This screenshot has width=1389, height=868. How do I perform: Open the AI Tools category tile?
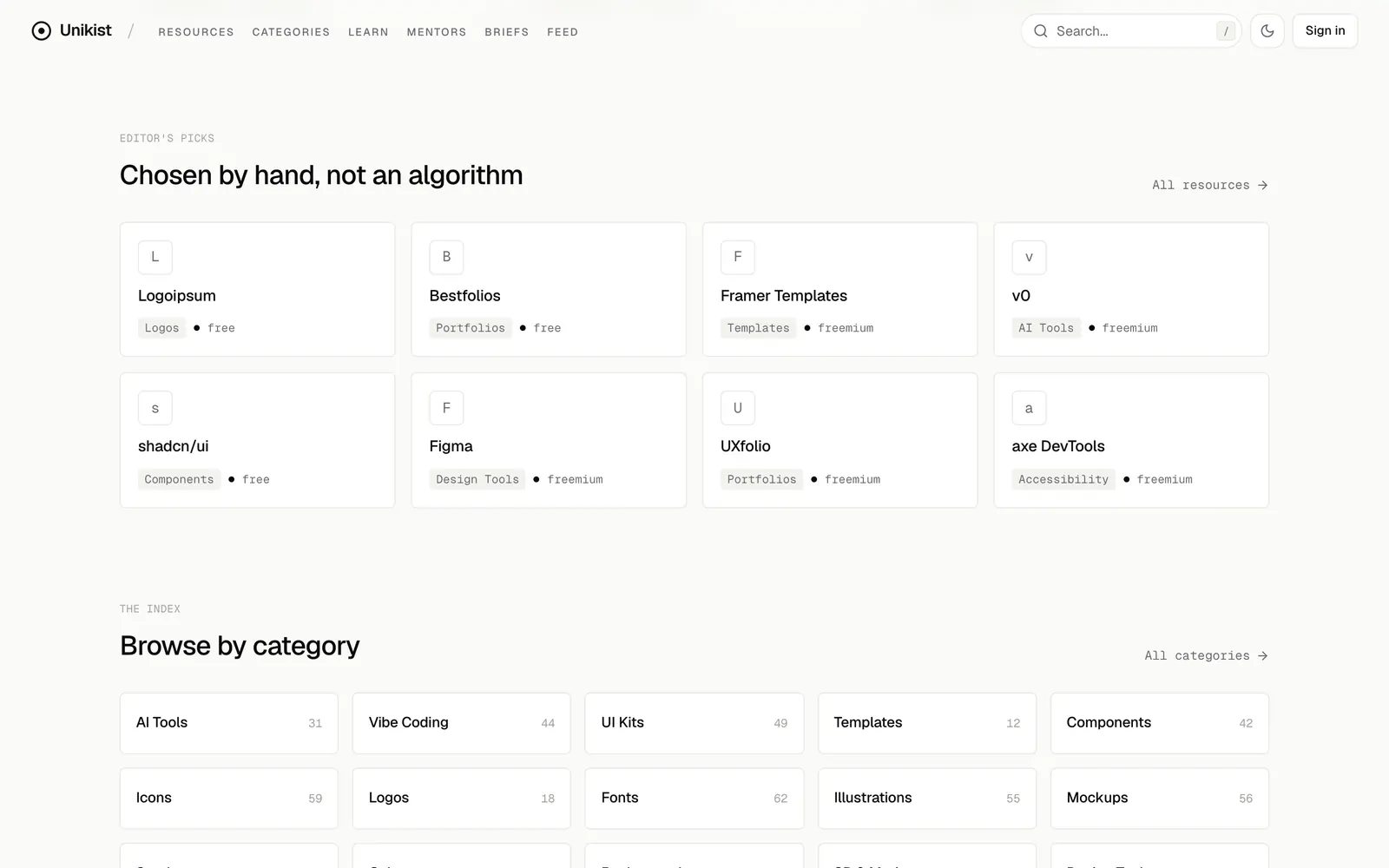pyautogui.click(x=229, y=723)
